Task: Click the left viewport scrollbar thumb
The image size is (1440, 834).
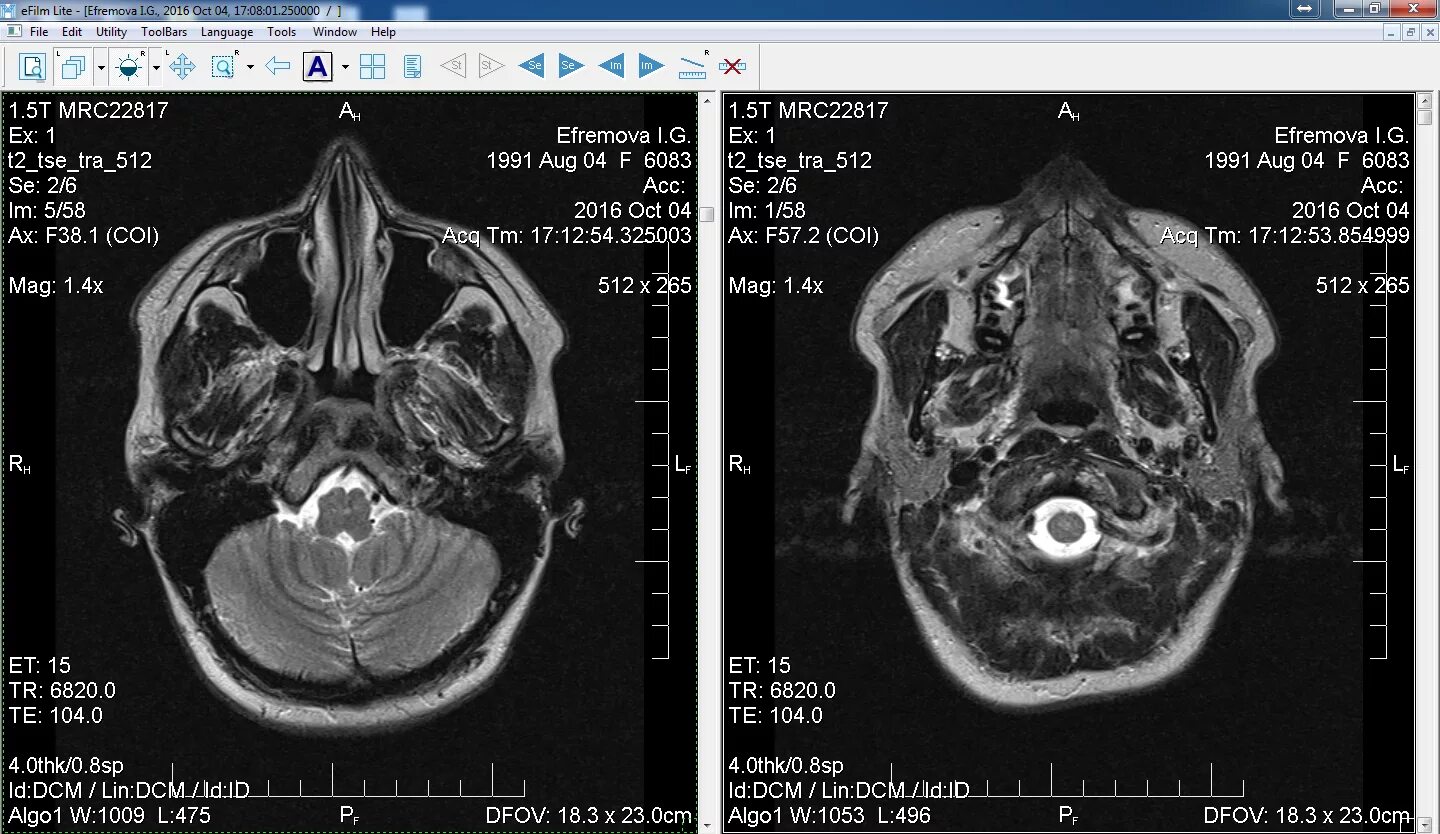Action: [707, 214]
